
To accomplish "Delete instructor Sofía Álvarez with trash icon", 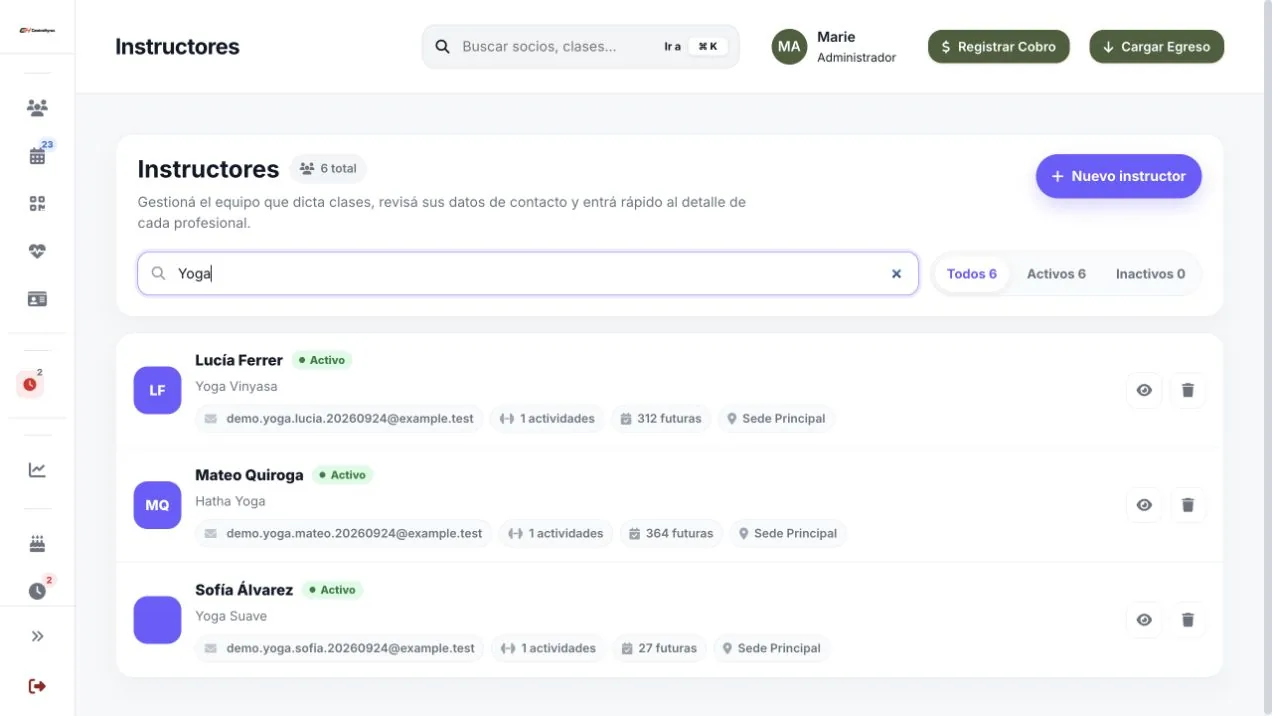I will 1188,620.
